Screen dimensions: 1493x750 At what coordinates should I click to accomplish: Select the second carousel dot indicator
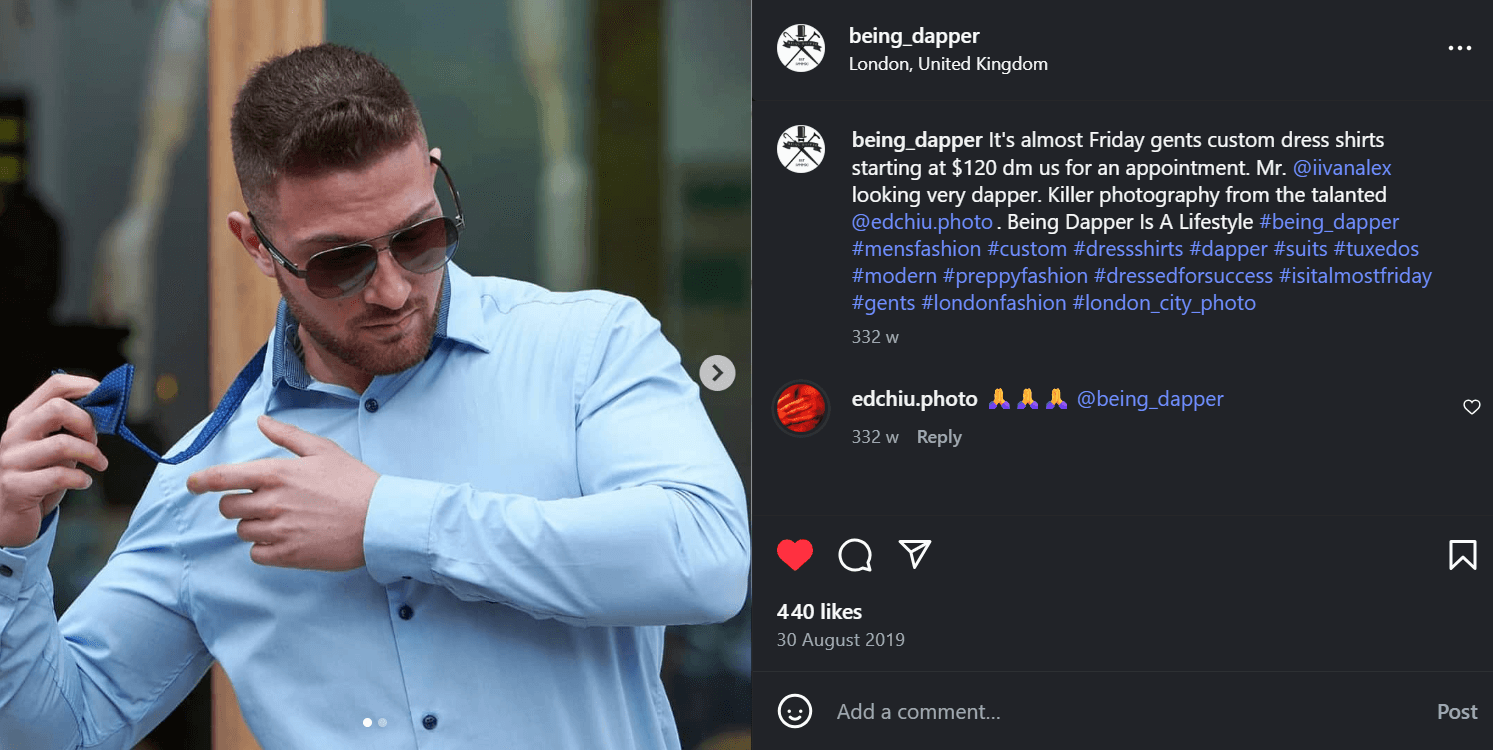click(383, 721)
